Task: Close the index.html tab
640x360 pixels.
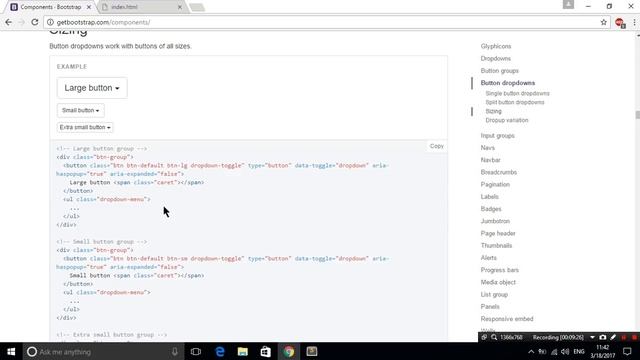Action: [180, 7]
